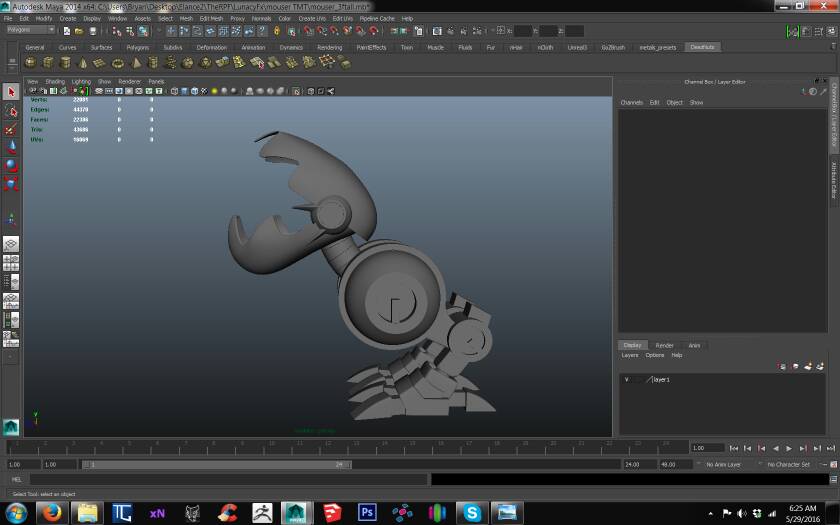Create a polygon cylinder from shelf
Viewport: 840px width, 525px height.
coord(65,63)
